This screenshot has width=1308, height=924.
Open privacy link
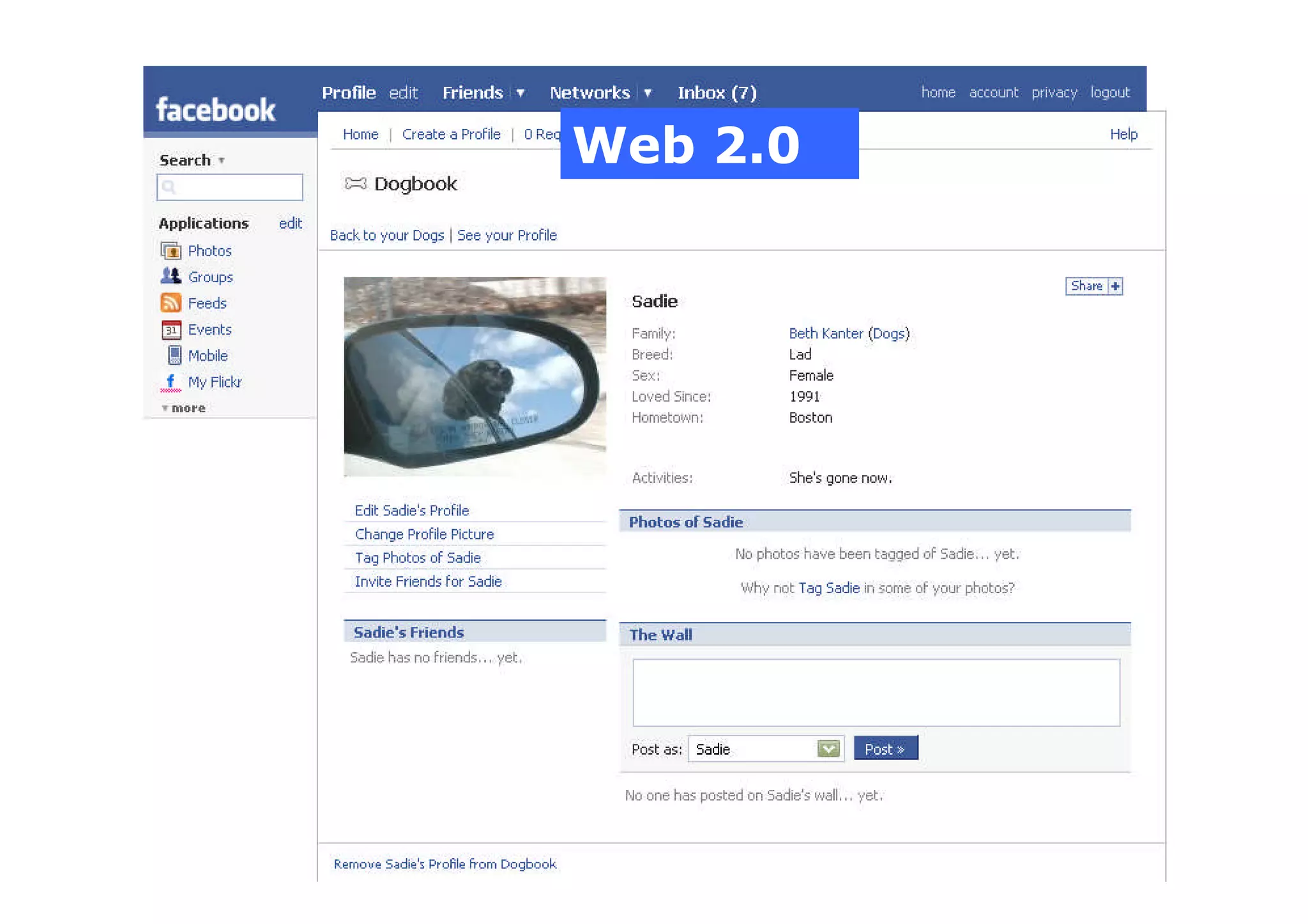pos(1054,93)
